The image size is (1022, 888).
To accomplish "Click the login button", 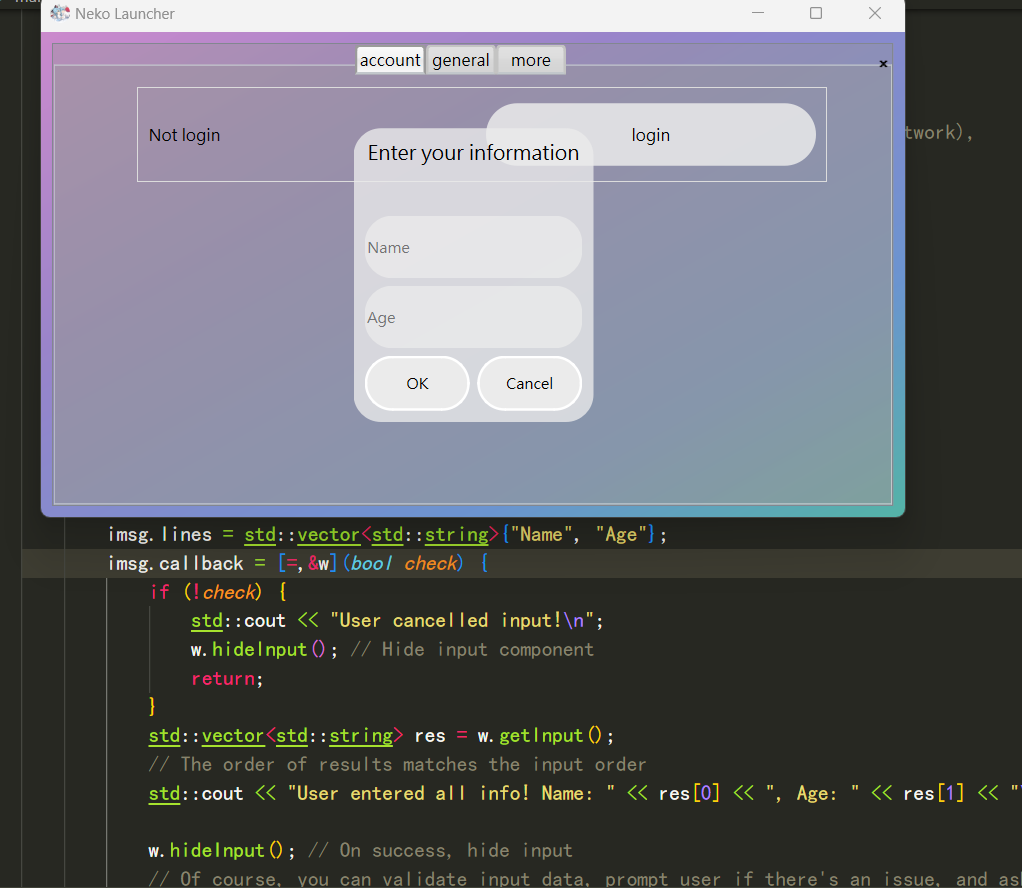I will click(x=650, y=134).
